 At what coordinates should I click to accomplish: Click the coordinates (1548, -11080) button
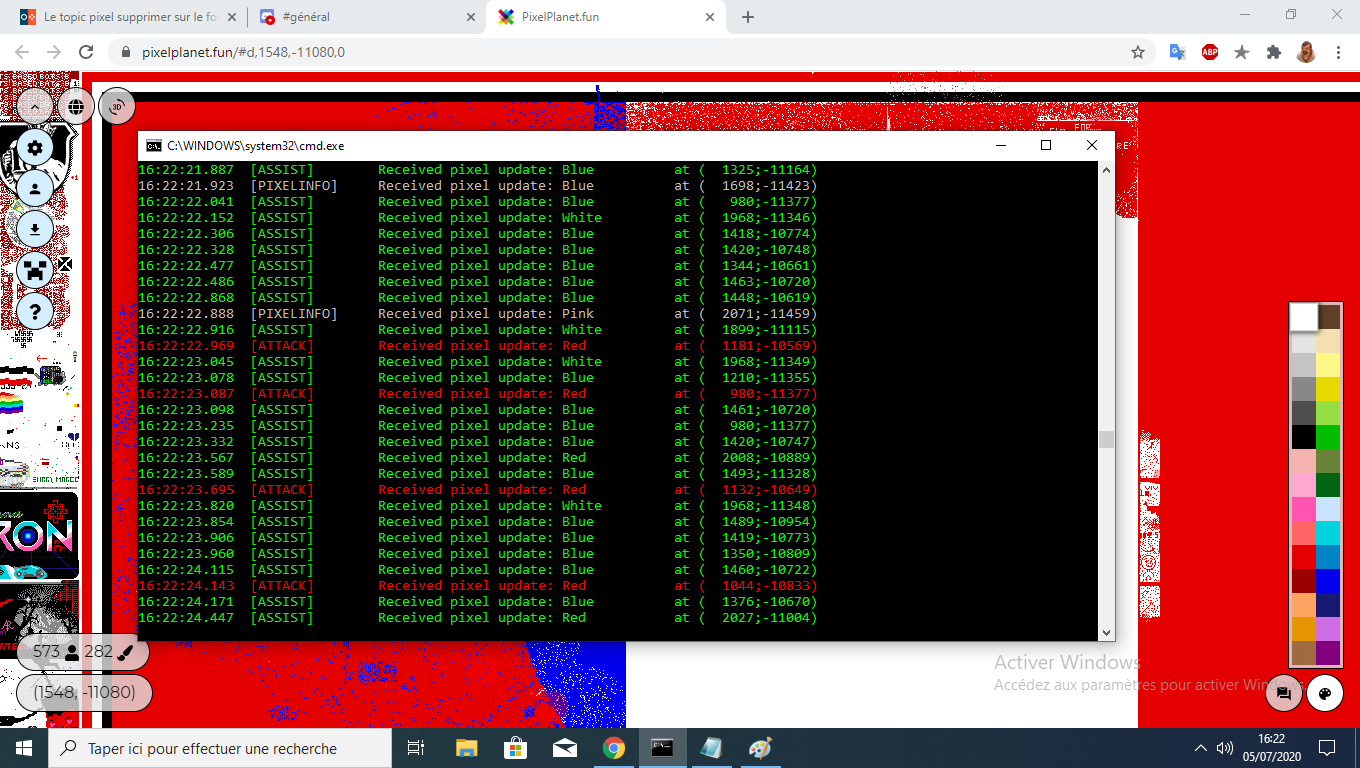tap(84, 692)
